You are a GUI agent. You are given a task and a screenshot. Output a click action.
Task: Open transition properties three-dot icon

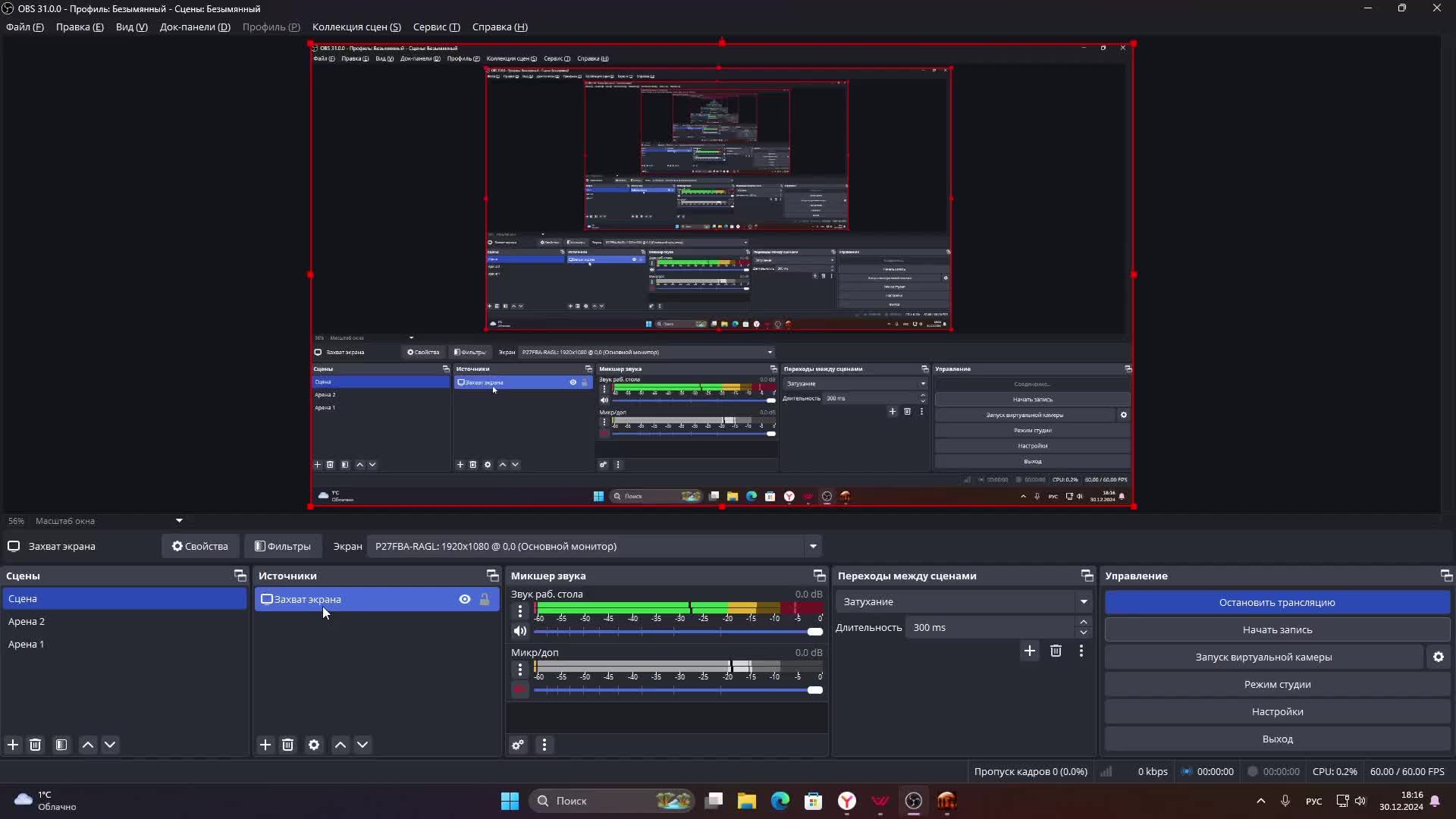(1081, 651)
